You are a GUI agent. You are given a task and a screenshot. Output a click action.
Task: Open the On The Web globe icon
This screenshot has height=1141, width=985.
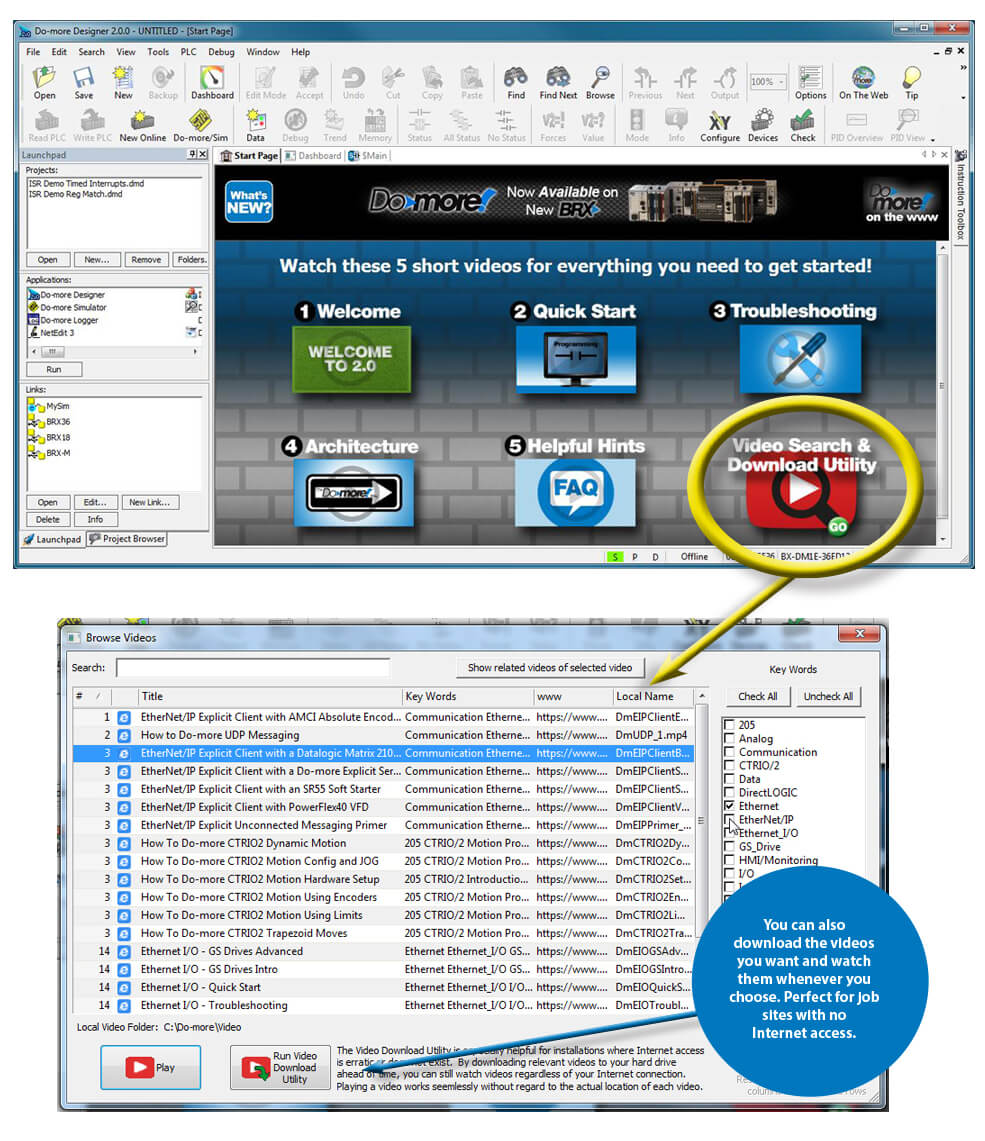(x=864, y=82)
